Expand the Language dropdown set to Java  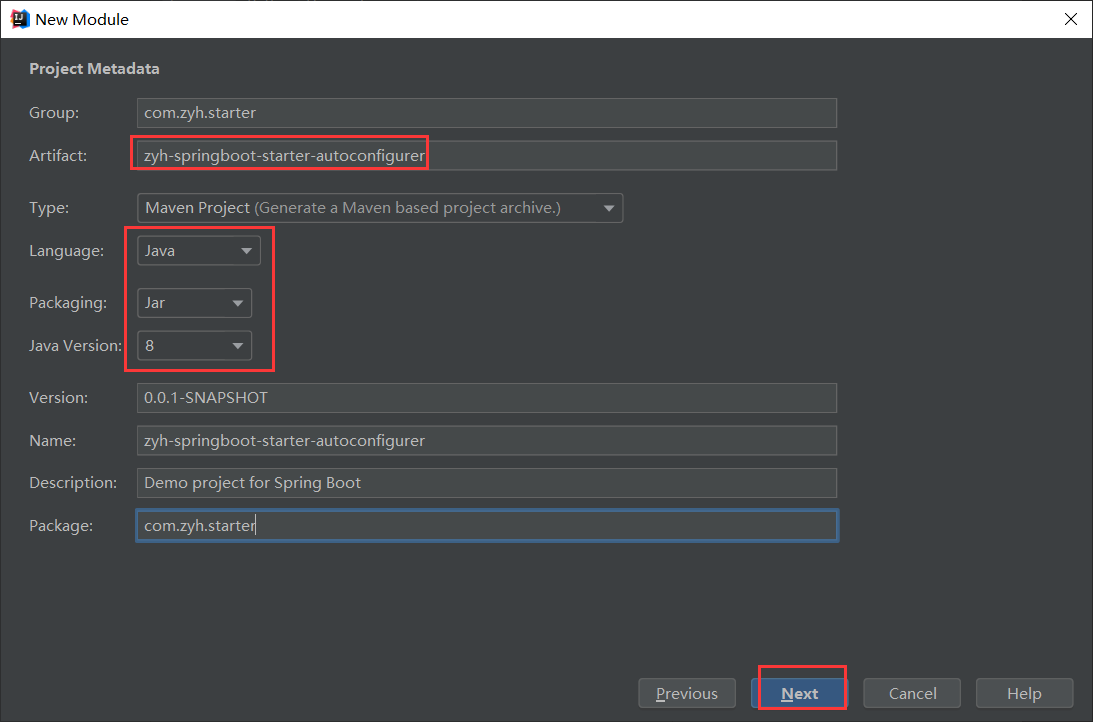point(198,251)
